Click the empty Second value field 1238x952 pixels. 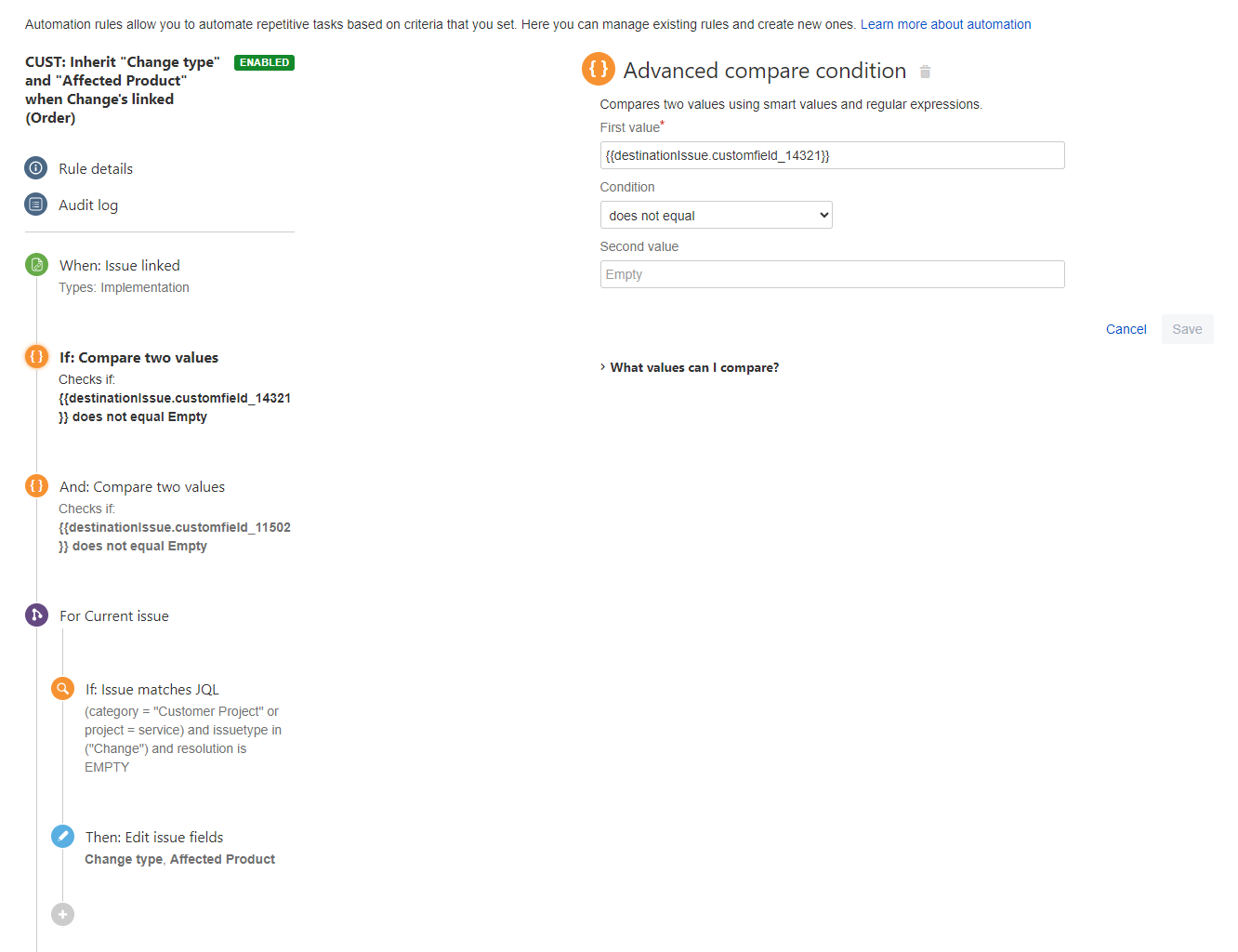[x=832, y=274]
